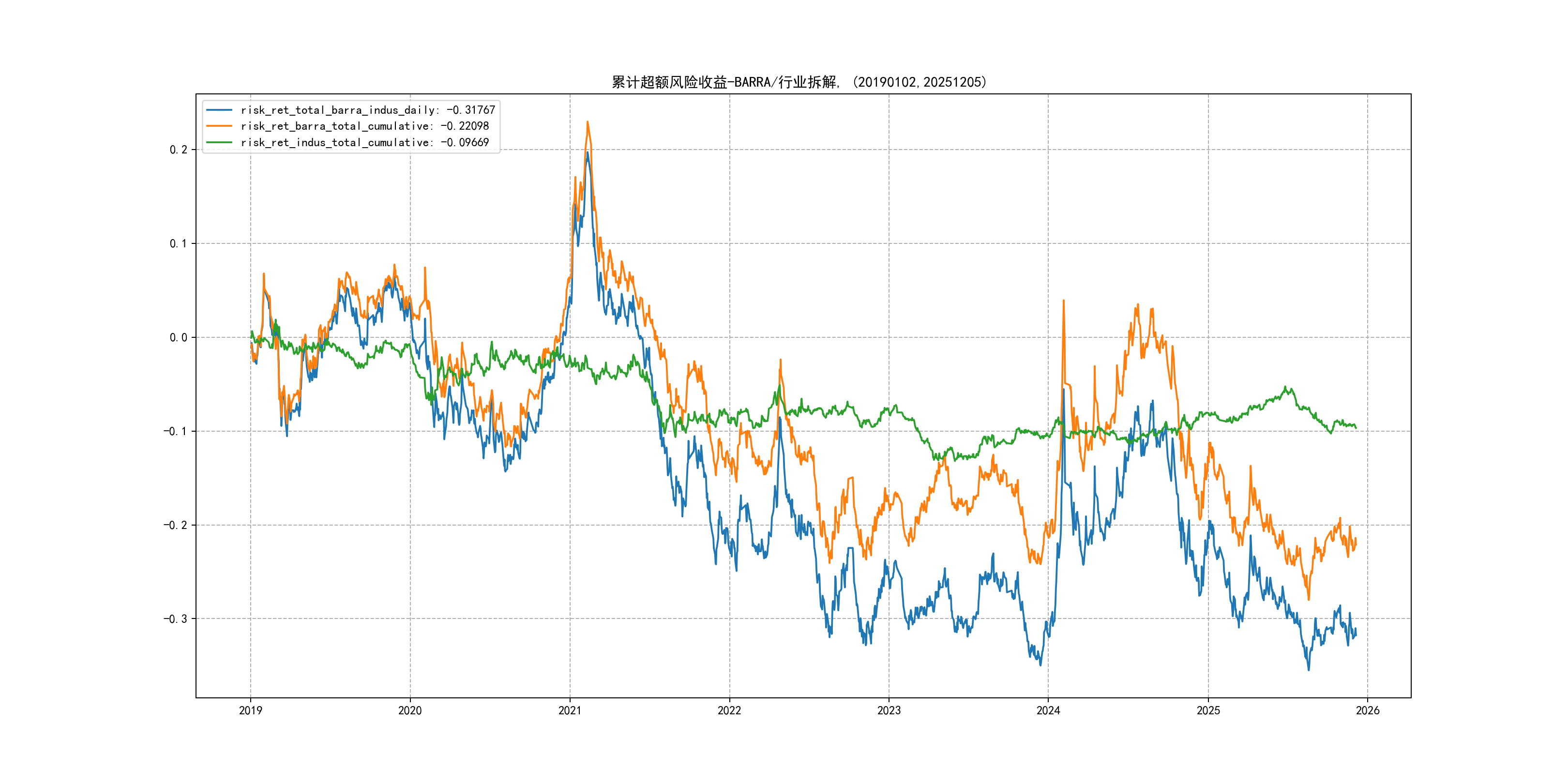Click the blue line swatch in legend
The width and height of the screenshot is (1568, 784).
tap(219, 110)
